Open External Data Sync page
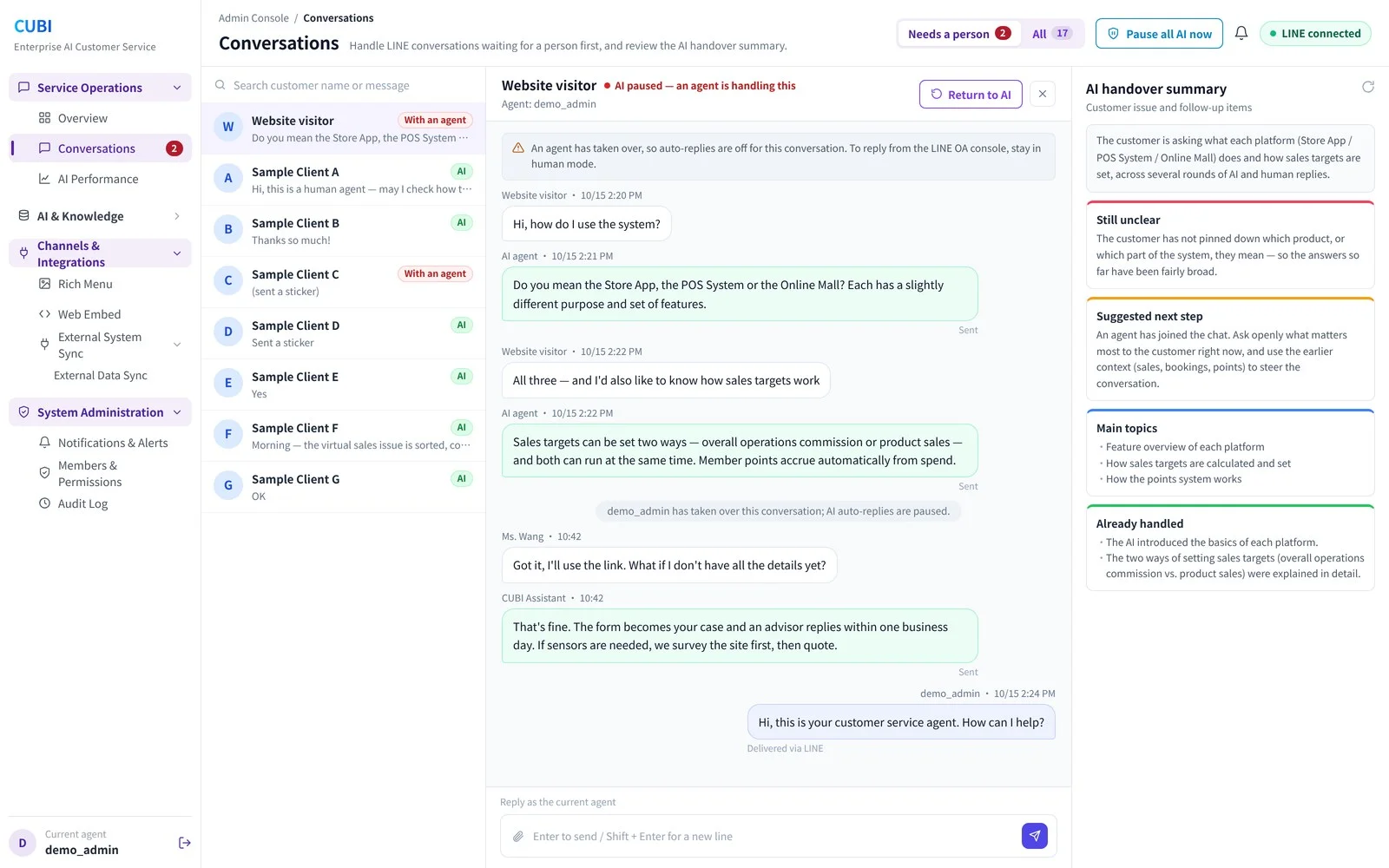This screenshot has width=1389, height=868. [x=101, y=376]
